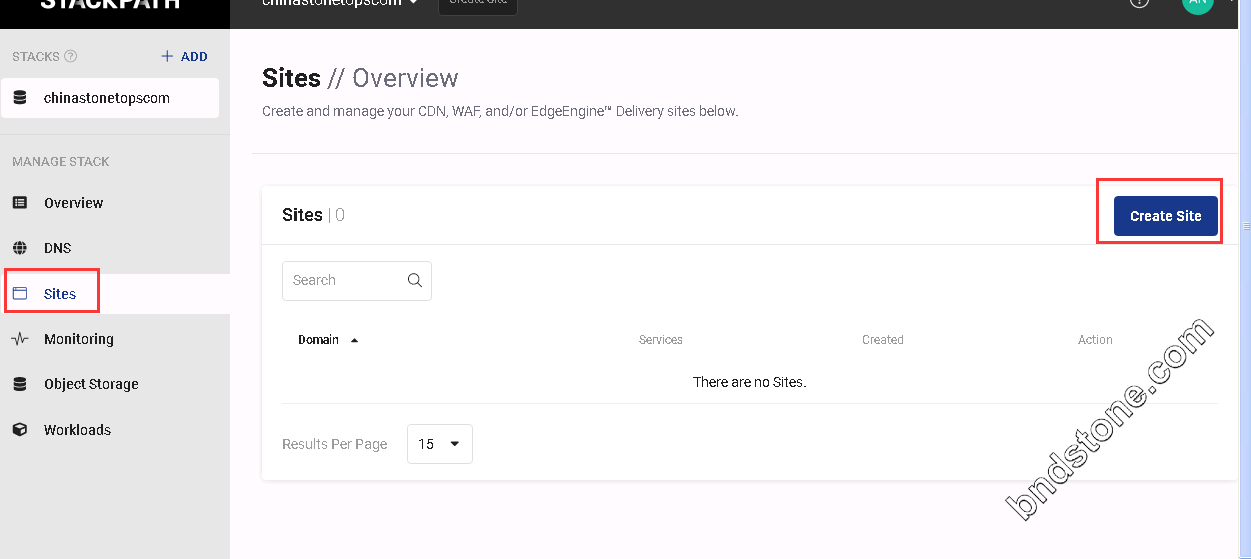Focus the sites Search field

click(x=357, y=281)
